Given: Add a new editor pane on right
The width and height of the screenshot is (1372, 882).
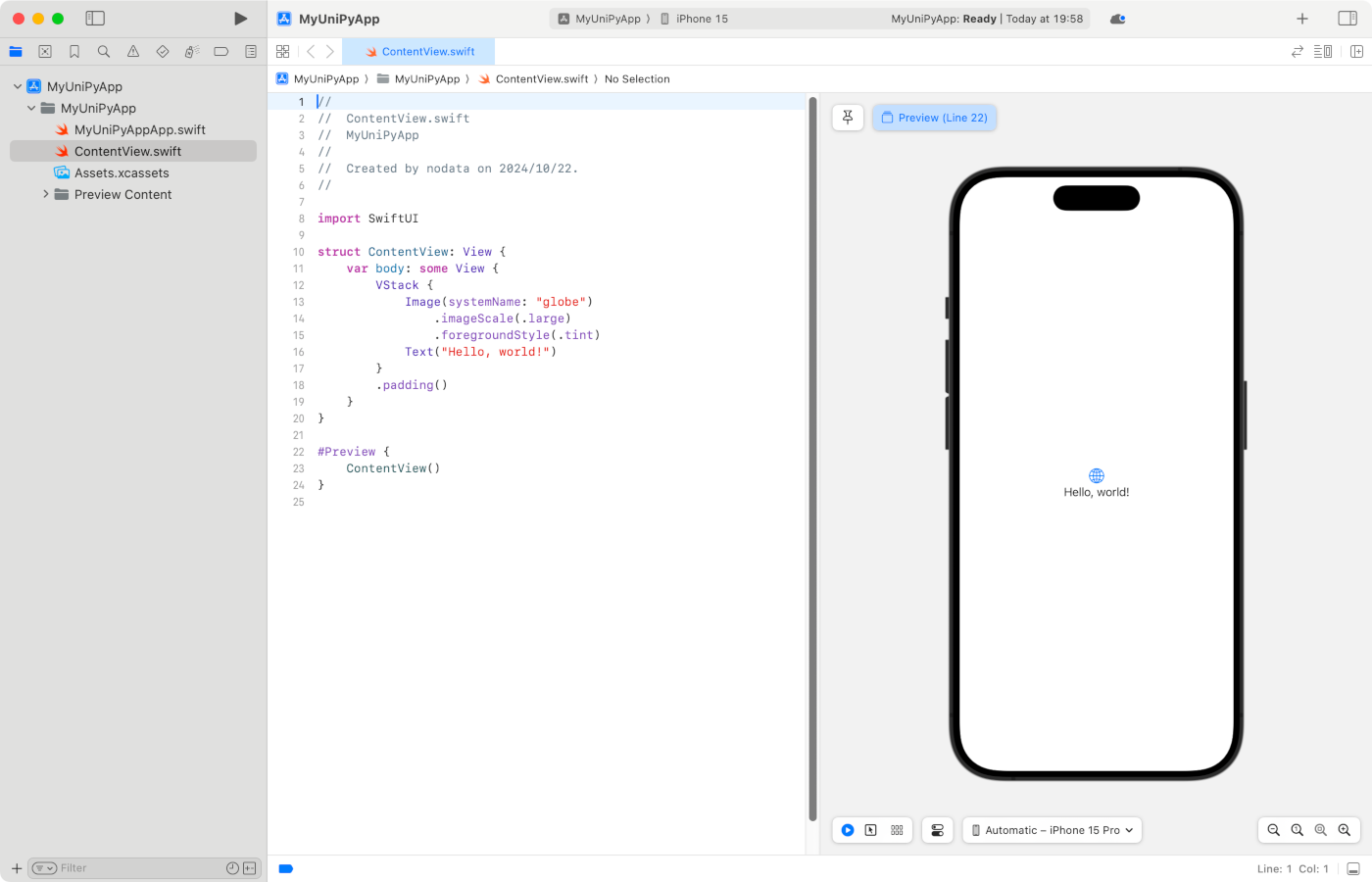Looking at the screenshot, I should click(x=1356, y=52).
